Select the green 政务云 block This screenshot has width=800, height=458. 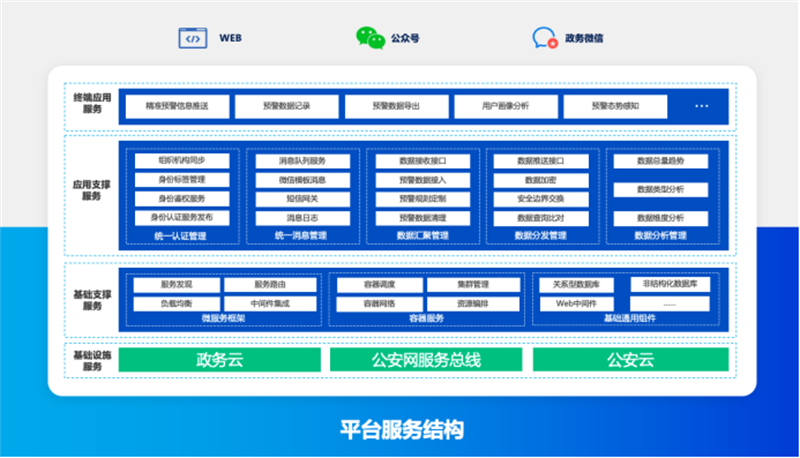click(x=220, y=360)
